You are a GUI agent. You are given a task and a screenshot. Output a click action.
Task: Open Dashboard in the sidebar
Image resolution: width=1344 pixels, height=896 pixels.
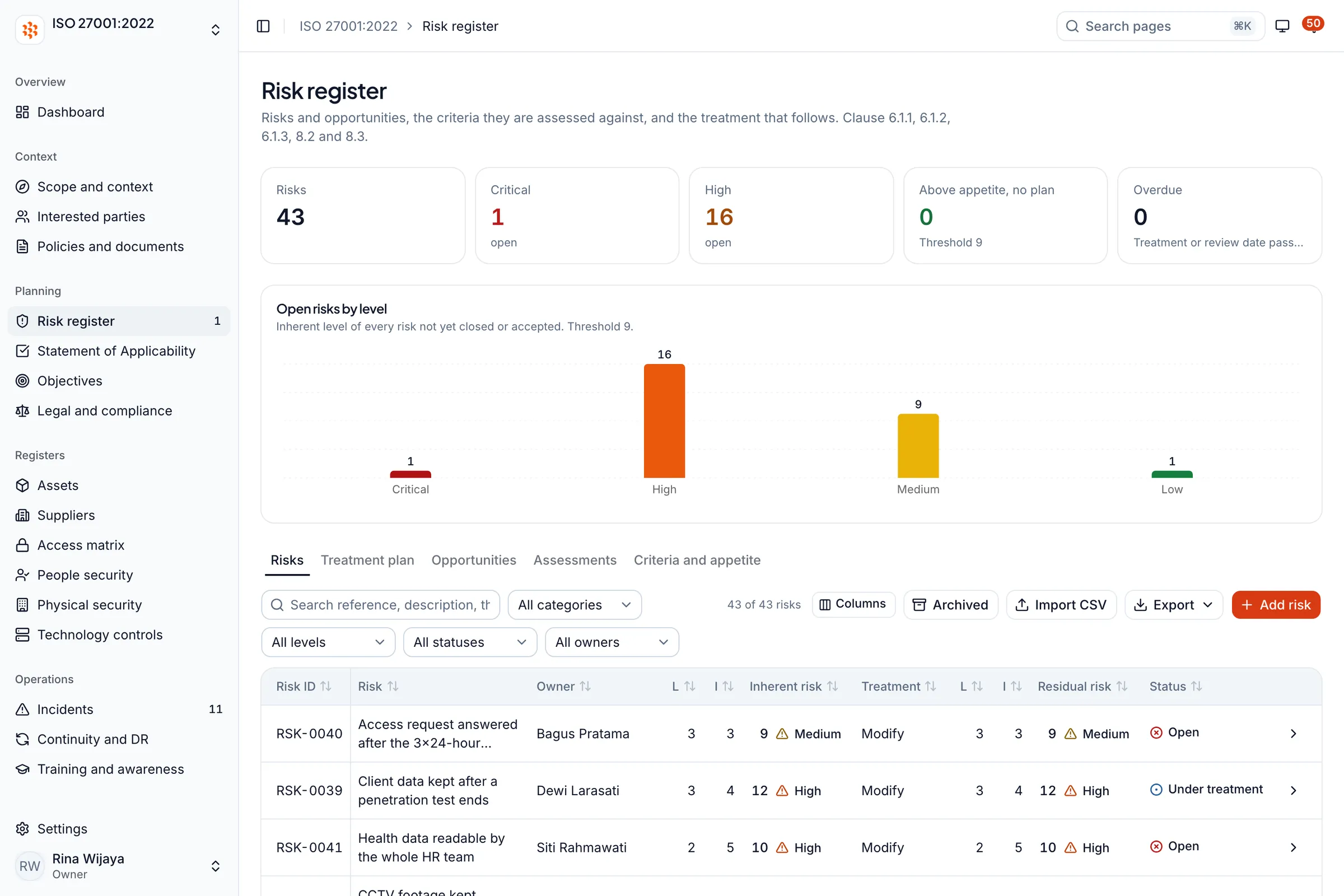point(119,112)
